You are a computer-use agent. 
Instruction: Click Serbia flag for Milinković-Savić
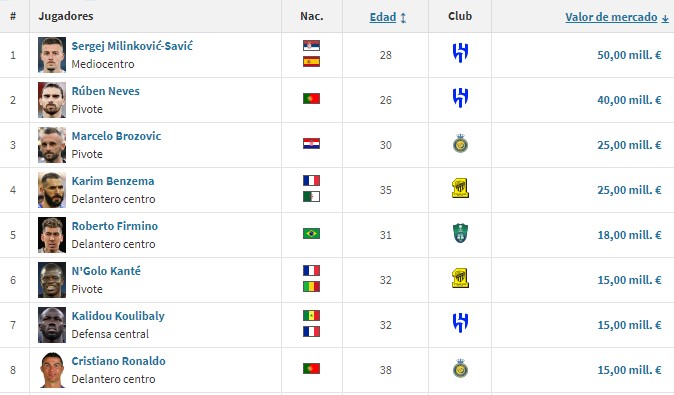click(311, 46)
